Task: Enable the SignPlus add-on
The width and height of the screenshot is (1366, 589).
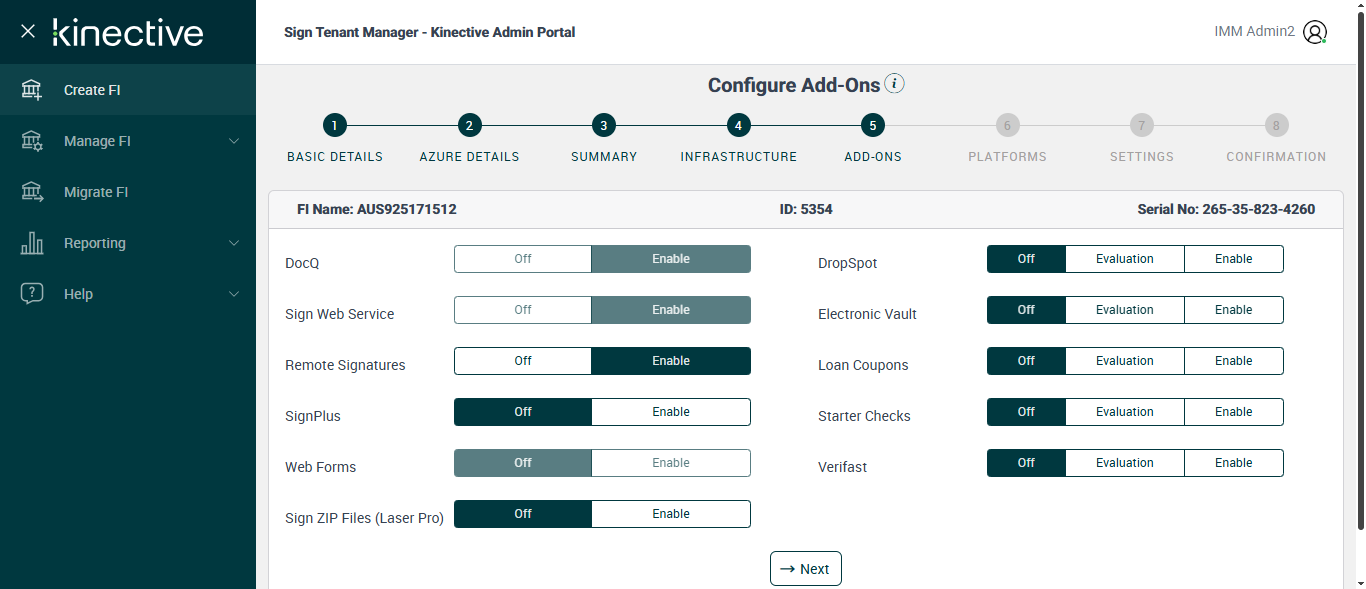Action: [x=670, y=412]
